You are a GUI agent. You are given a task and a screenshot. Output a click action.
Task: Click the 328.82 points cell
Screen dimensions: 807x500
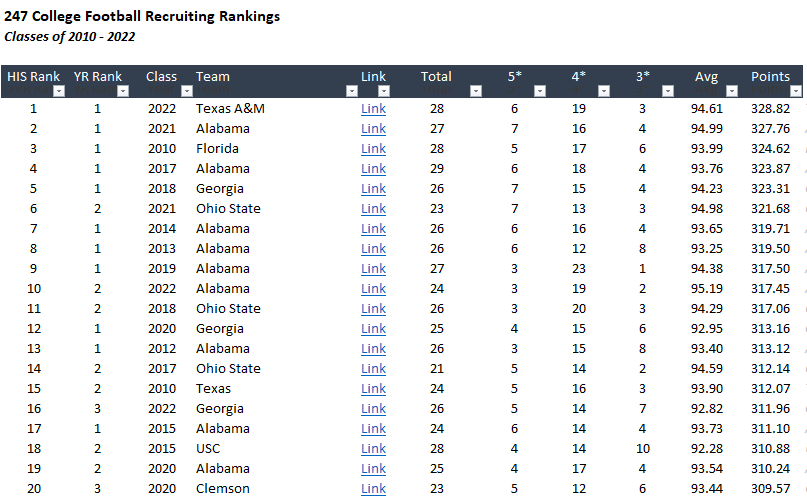coord(770,109)
